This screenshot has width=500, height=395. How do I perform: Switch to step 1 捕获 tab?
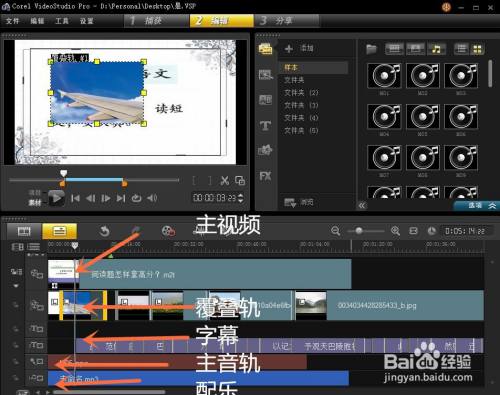coord(157,21)
